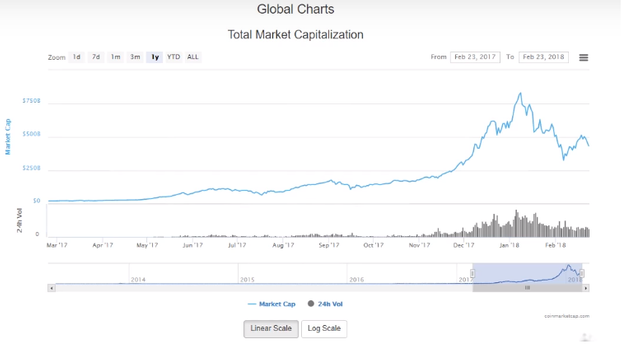Set zoom range to 3m
The width and height of the screenshot is (640, 362).
[x=135, y=57]
